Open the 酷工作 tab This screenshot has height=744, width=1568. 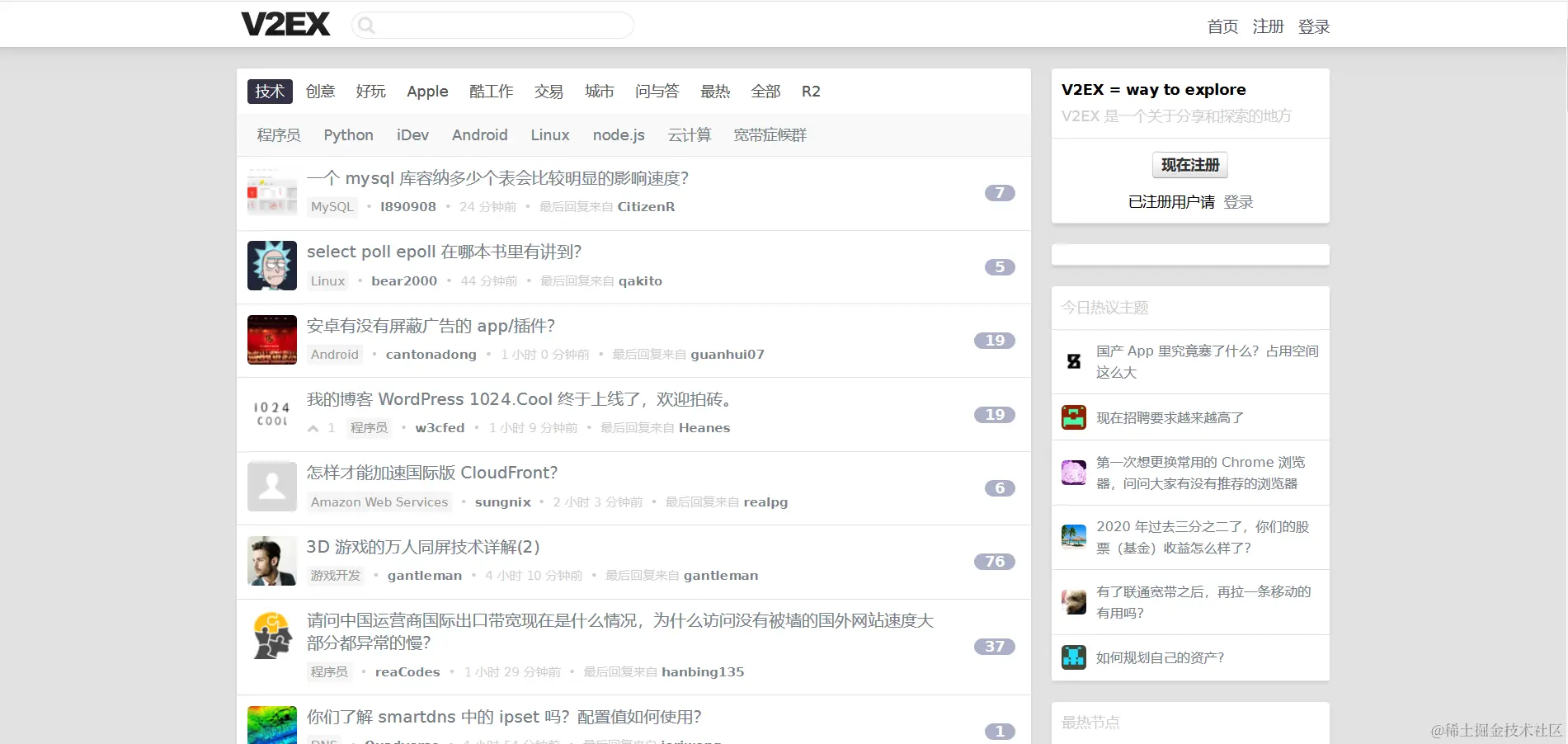[492, 92]
